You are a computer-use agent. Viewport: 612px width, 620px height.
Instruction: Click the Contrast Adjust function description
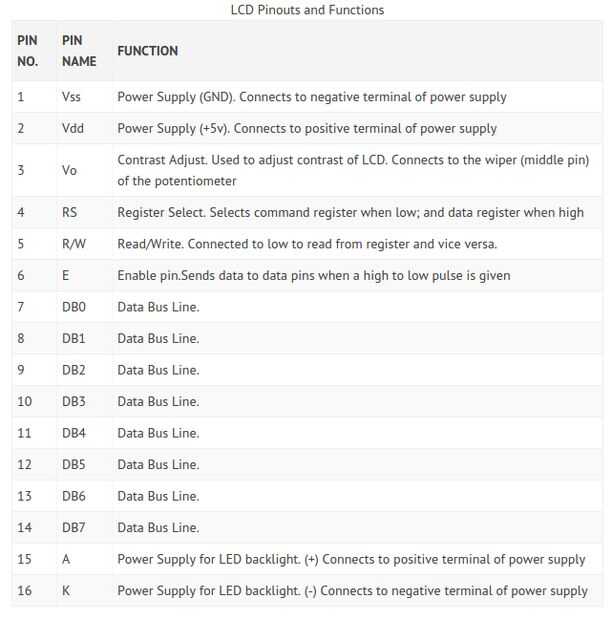coord(353,170)
